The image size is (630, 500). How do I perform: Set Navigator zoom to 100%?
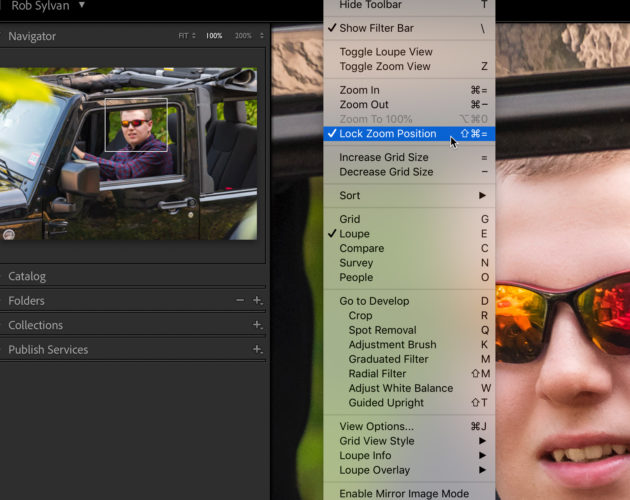(x=214, y=36)
